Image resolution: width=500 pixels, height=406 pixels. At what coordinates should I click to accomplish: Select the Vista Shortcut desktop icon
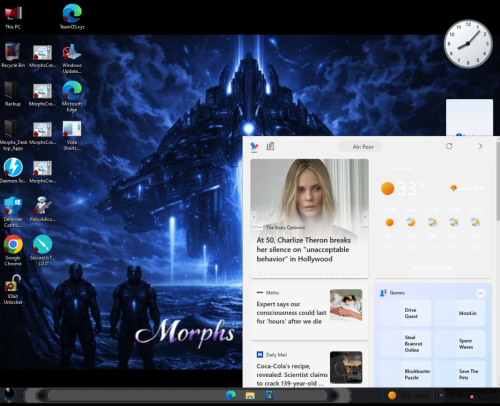pos(72,136)
